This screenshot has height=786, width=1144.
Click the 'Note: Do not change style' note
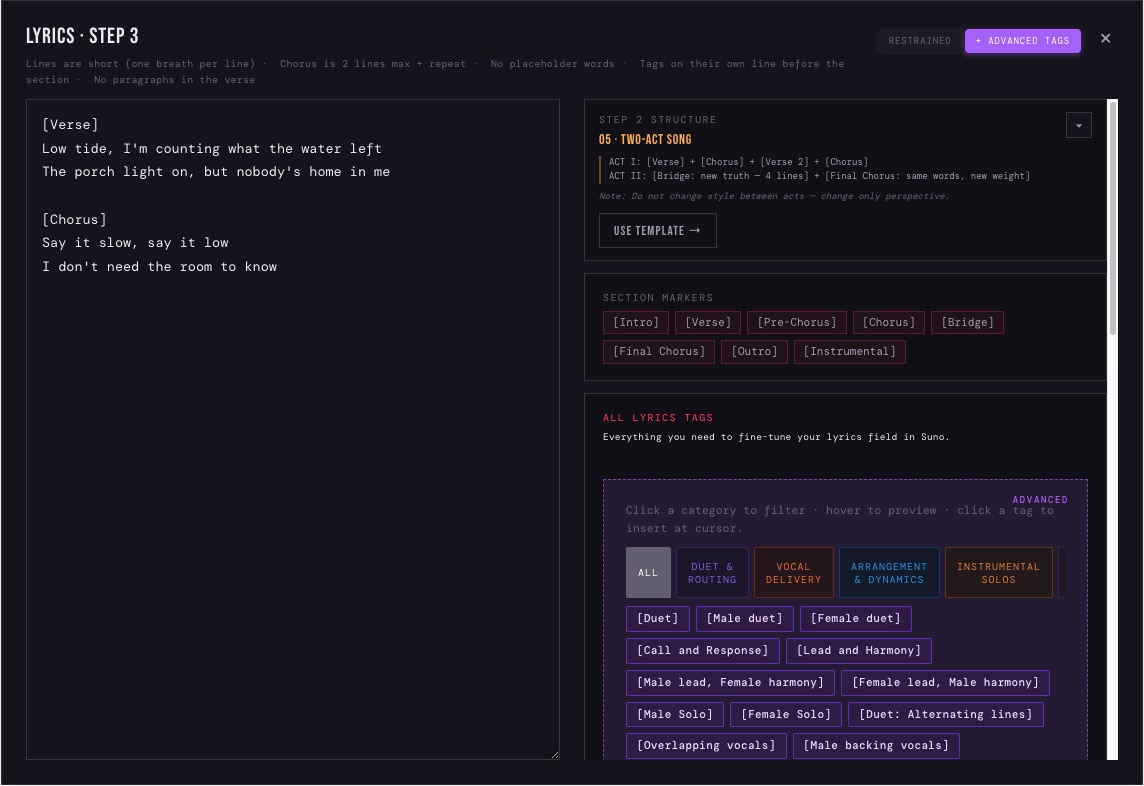coord(774,196)
